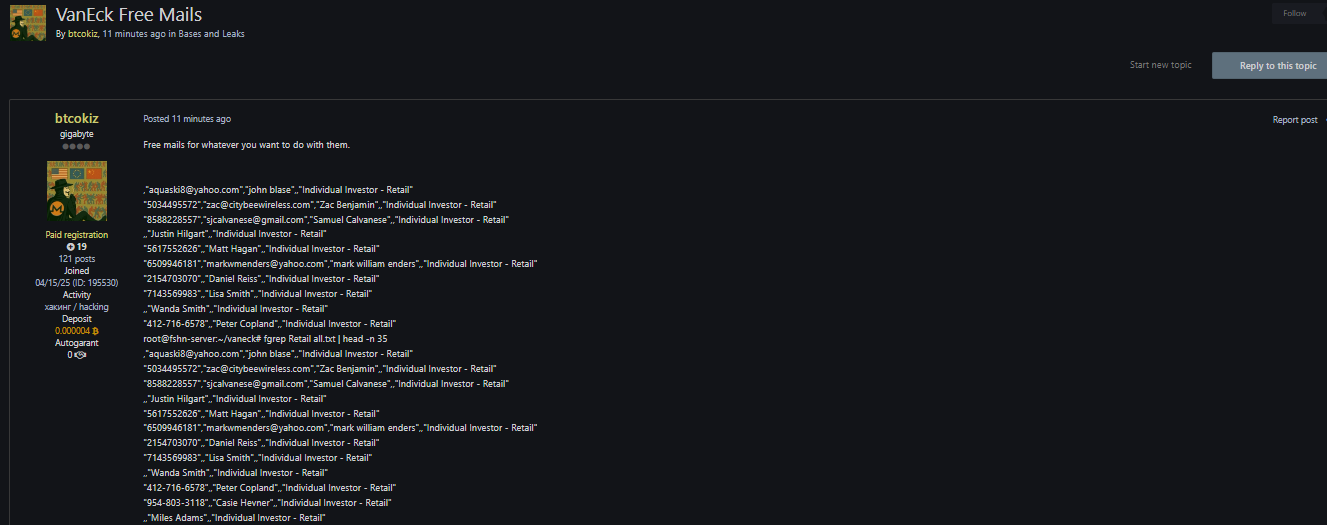Click the large btcokiz profile avatar
The width and height of the screenshot is (1327, 525).
pos(76,191)
